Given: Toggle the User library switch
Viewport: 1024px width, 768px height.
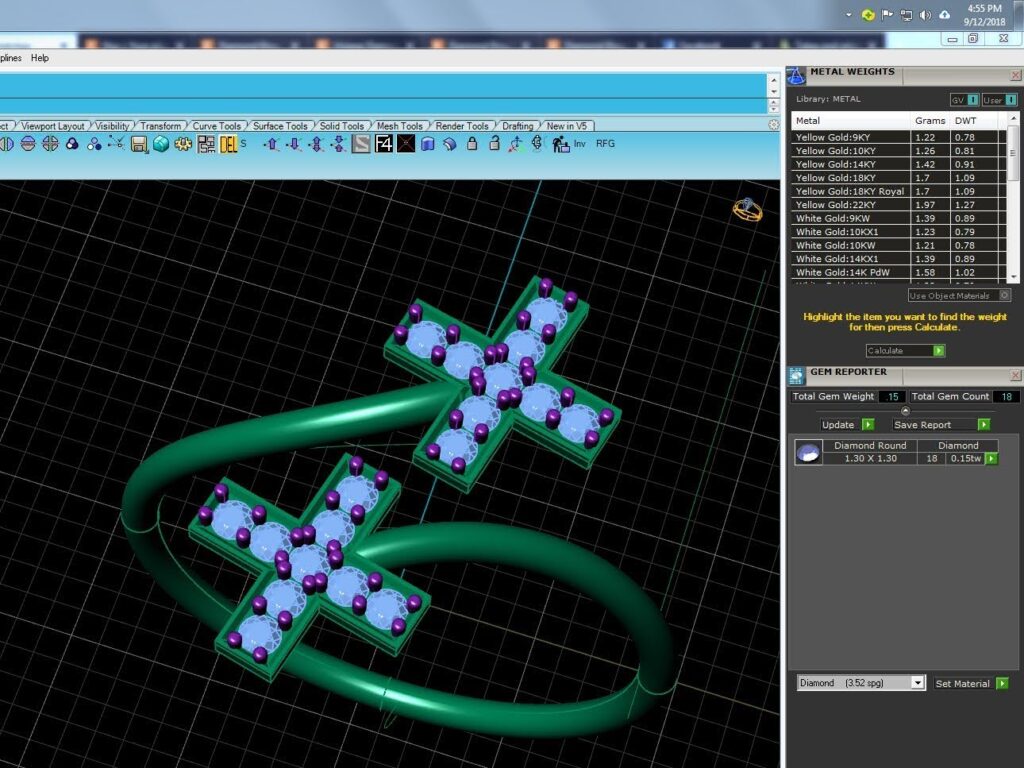Looking at the screenshot, I should (999, 100).
